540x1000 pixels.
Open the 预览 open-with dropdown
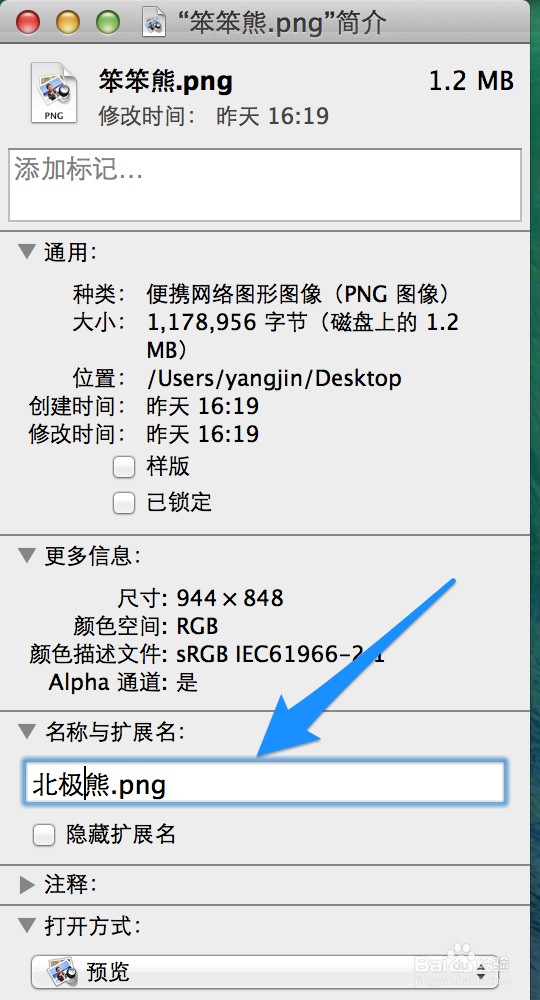pos(265,972)
